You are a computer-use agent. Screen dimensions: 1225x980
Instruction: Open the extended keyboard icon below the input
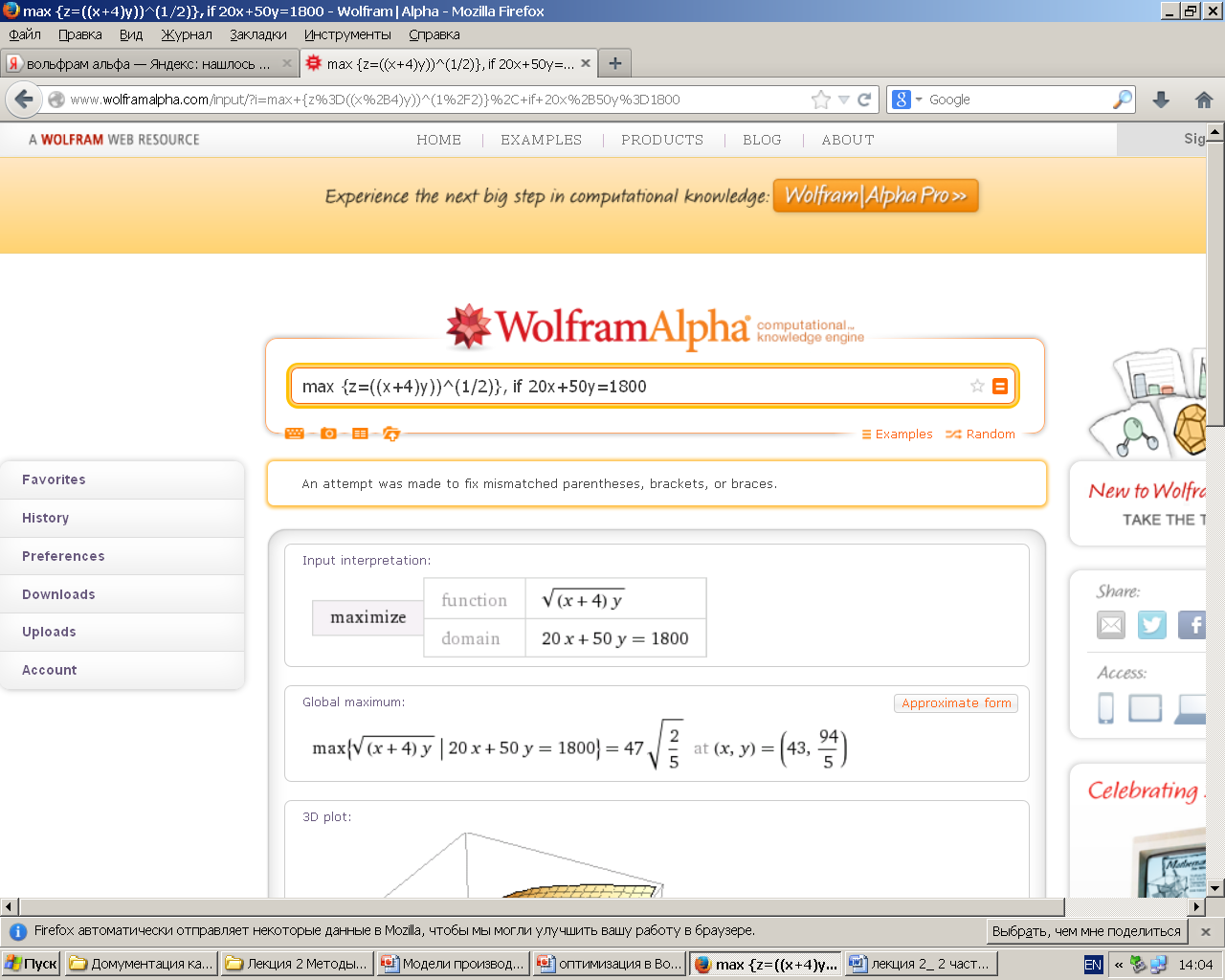295,434
